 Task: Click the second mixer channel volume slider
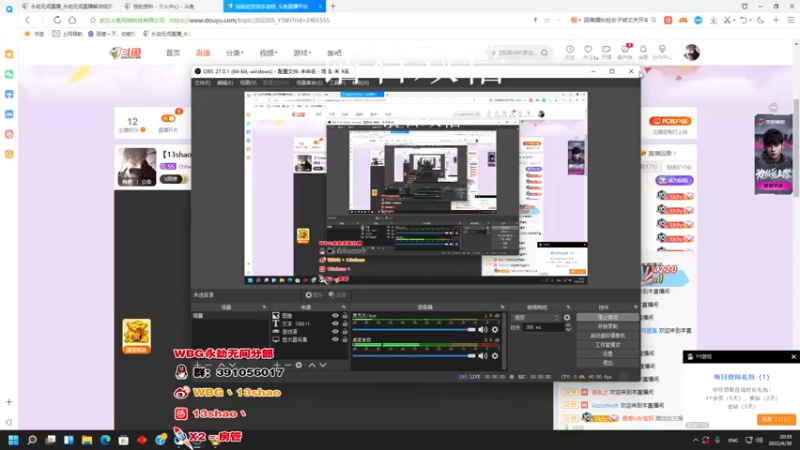tap(414, 356)
